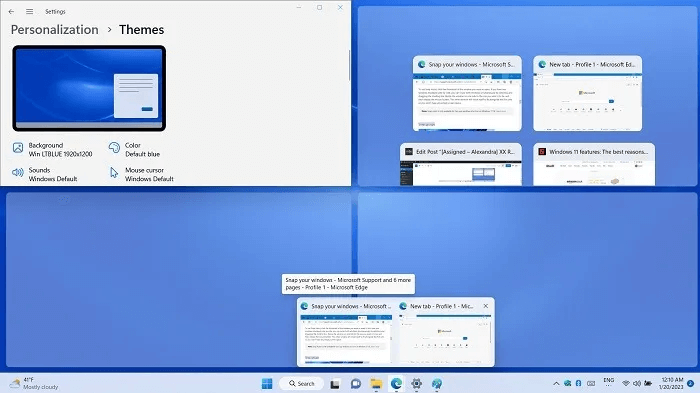Screen dimensions: 700x393
Task: Click the Settings gear taskbar icon
Action: coord(417,384)
